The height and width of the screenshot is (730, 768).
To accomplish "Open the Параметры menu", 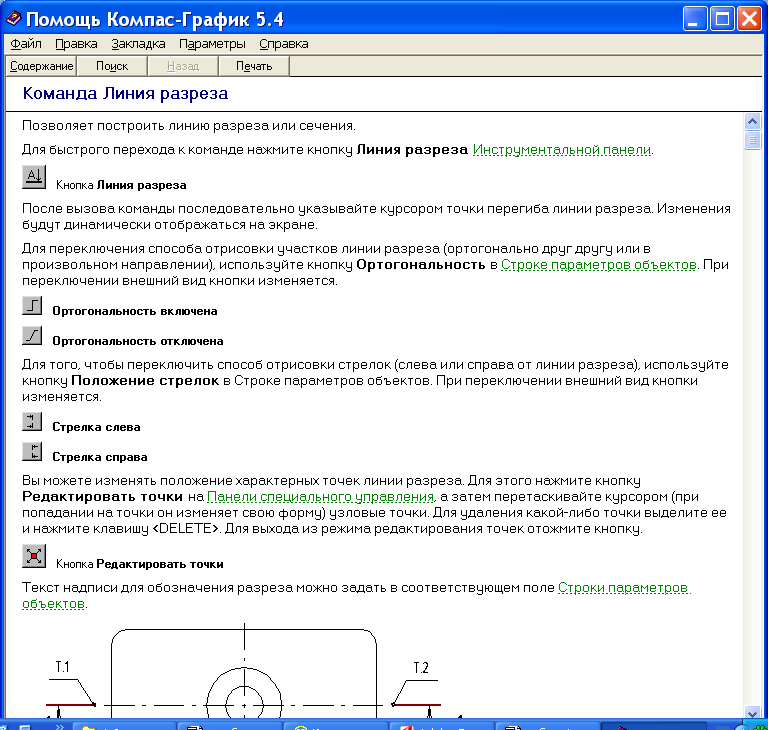I will point(212,44).
